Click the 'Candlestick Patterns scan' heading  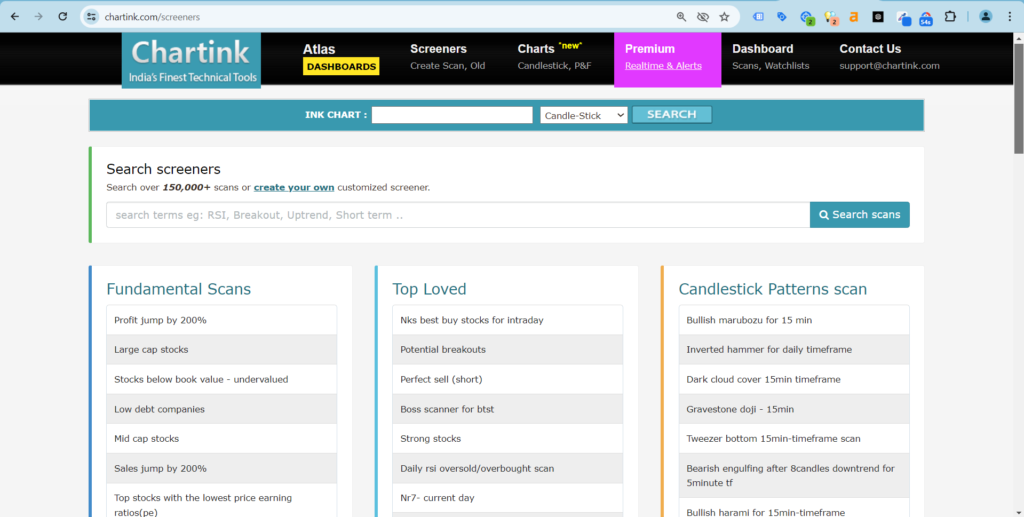click(x=773, y=289)
